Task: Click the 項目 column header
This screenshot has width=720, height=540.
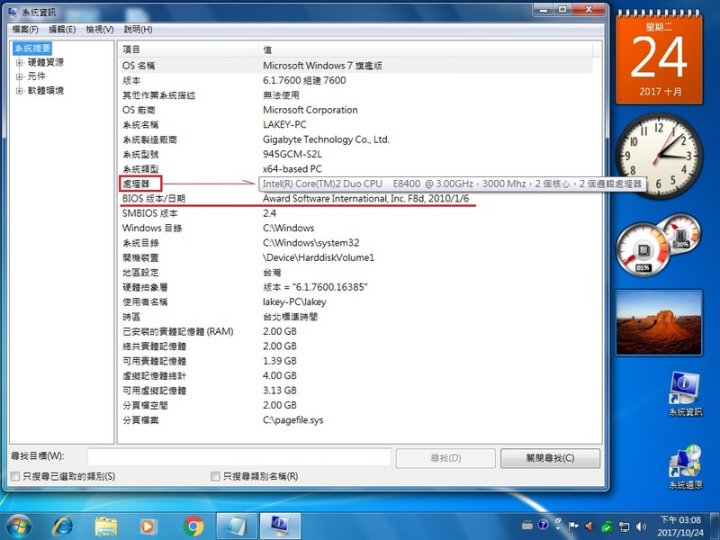Action: [x=188, y=50]
